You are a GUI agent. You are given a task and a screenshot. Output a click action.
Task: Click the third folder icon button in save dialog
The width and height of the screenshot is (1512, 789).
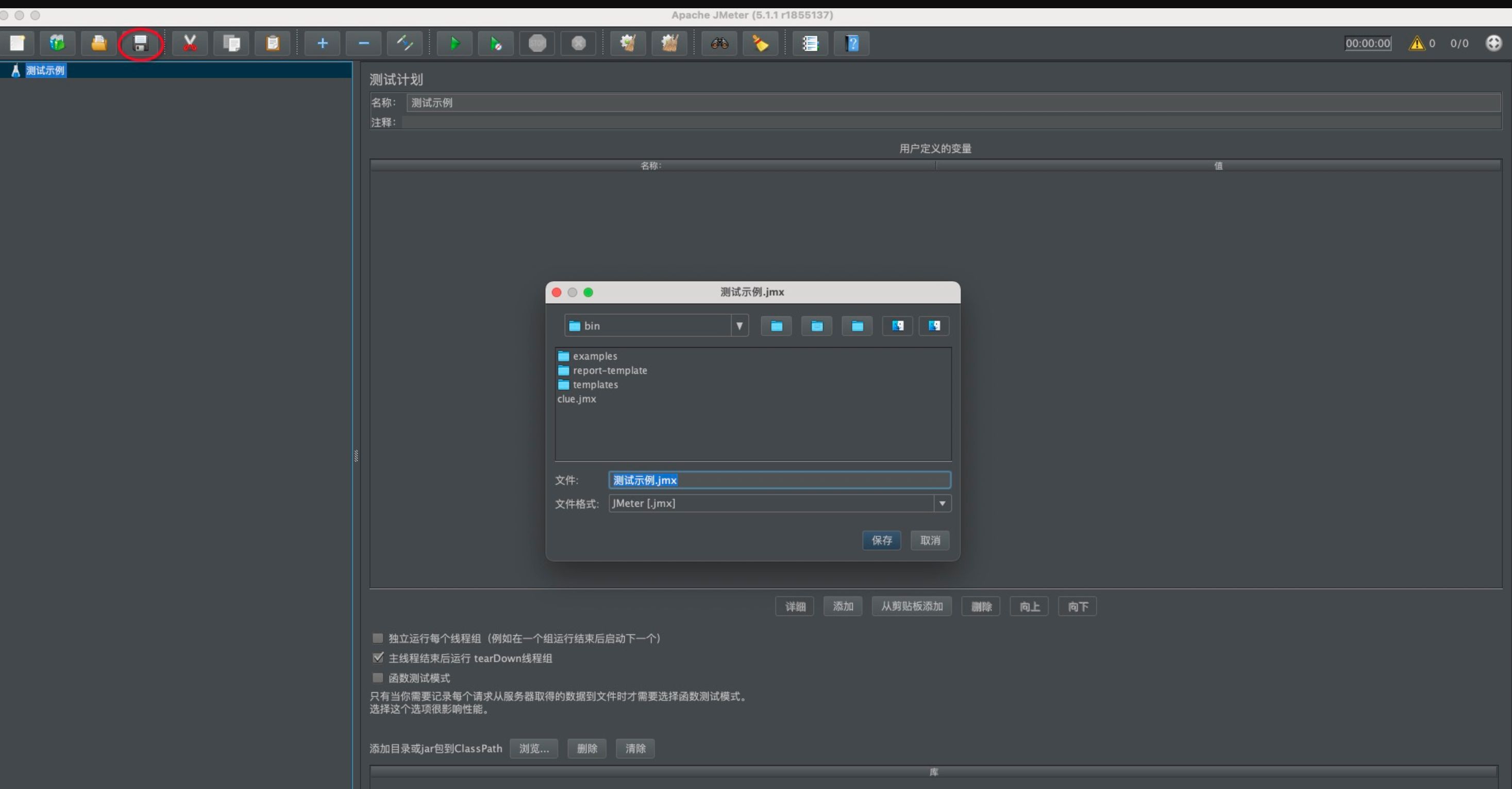click(x=857, y=326)
